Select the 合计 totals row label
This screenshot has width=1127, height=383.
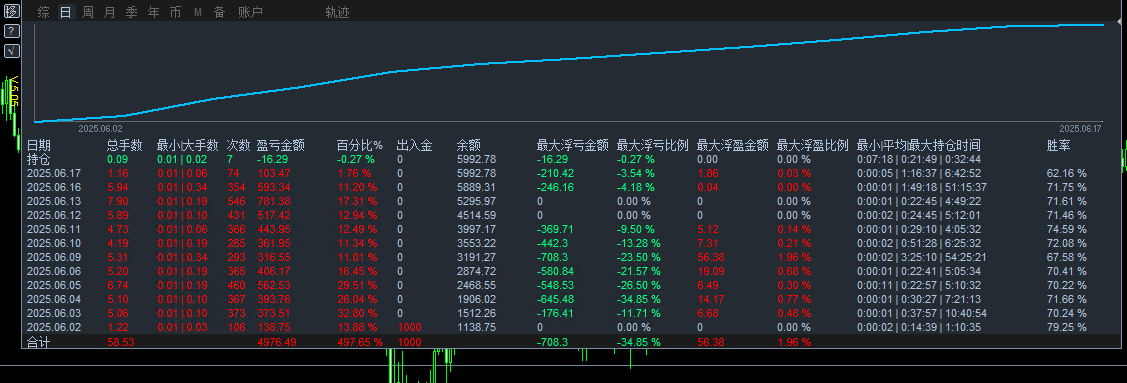pyautogui.click(x=39, y=343)
